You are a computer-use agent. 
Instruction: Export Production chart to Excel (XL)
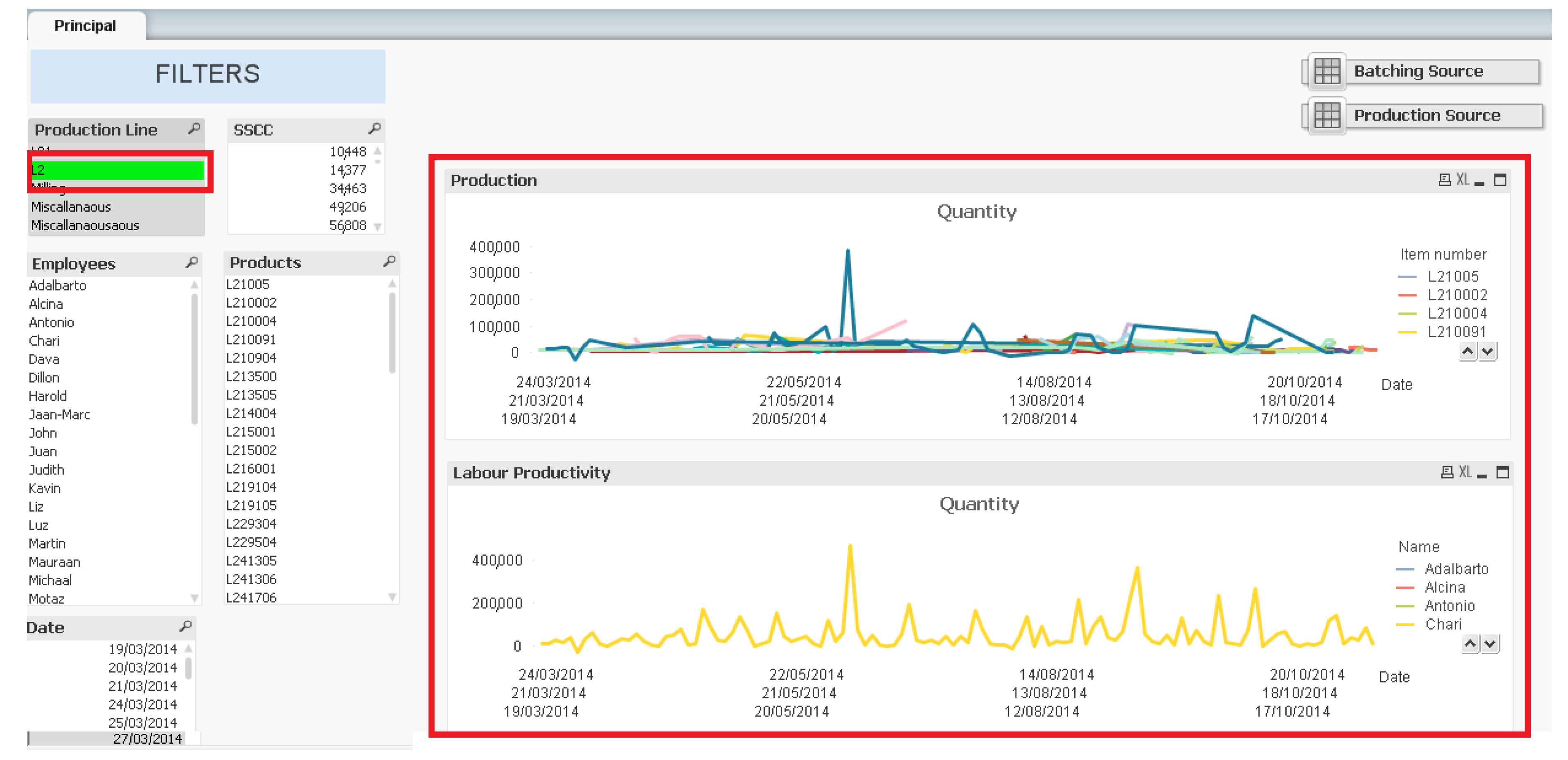[x=1462, y=180]
